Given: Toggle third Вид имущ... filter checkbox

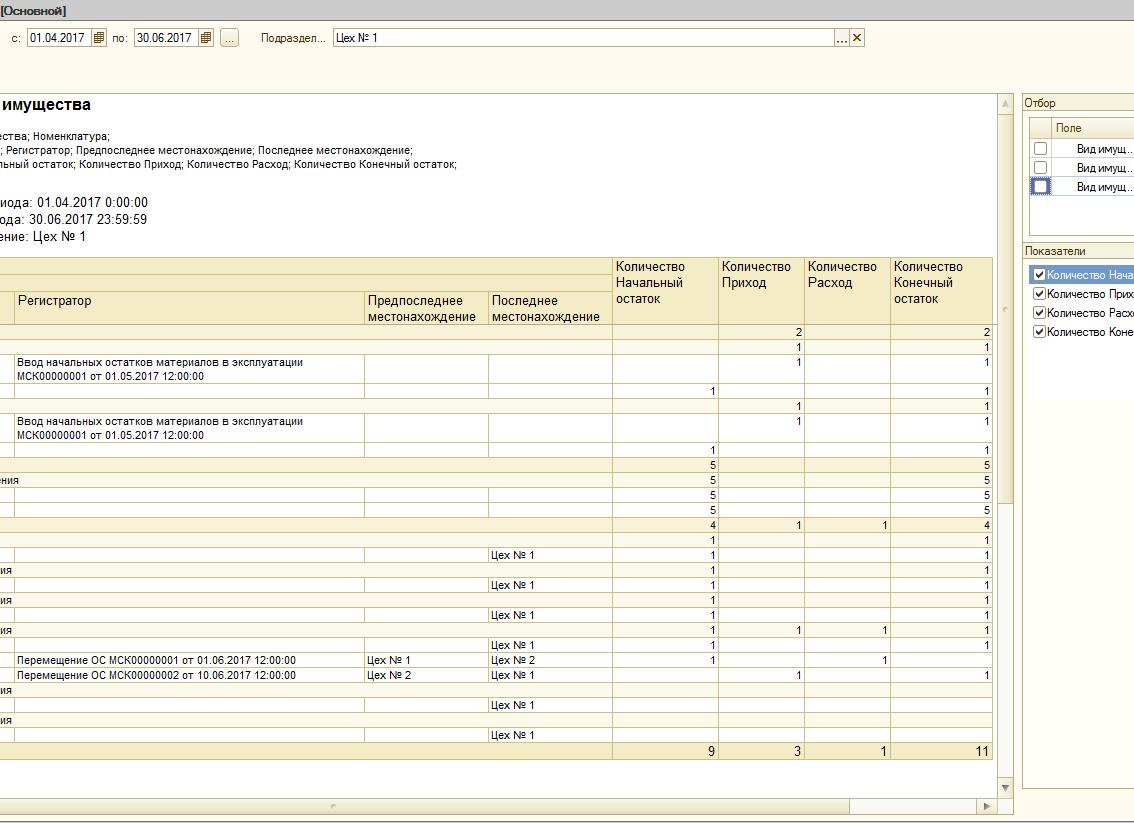Looking at the screenshot, I should [1041, 187].
